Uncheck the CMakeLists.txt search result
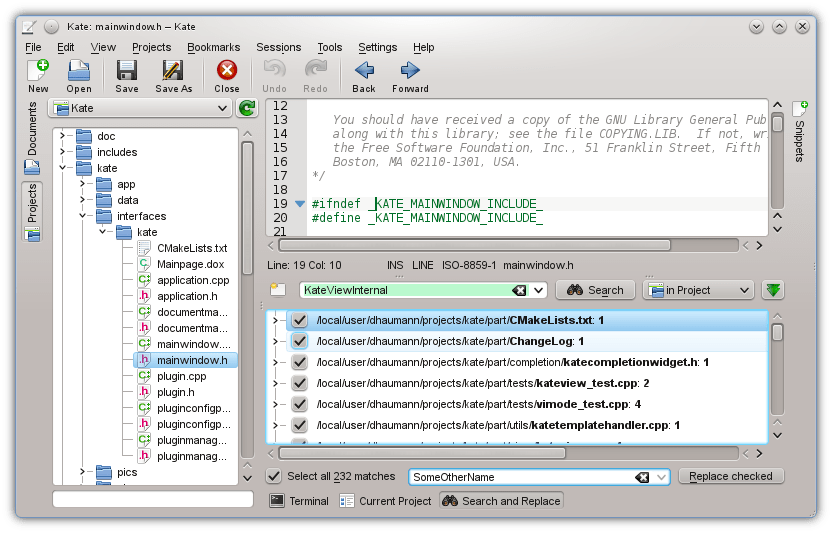Viewport: 832px width, 533px height. coord(300,320)
